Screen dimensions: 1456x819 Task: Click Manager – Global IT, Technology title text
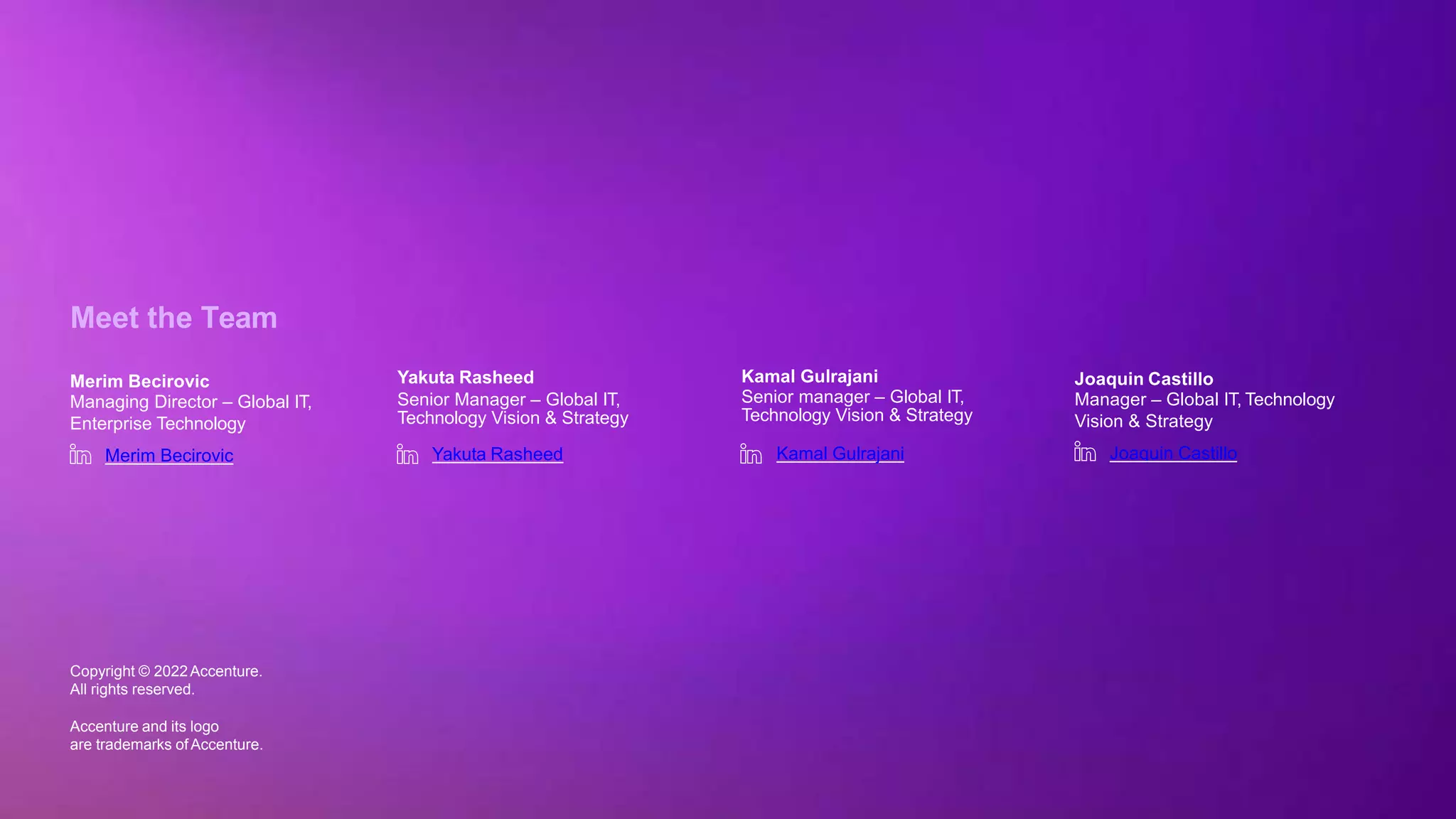click(1204, 400)
